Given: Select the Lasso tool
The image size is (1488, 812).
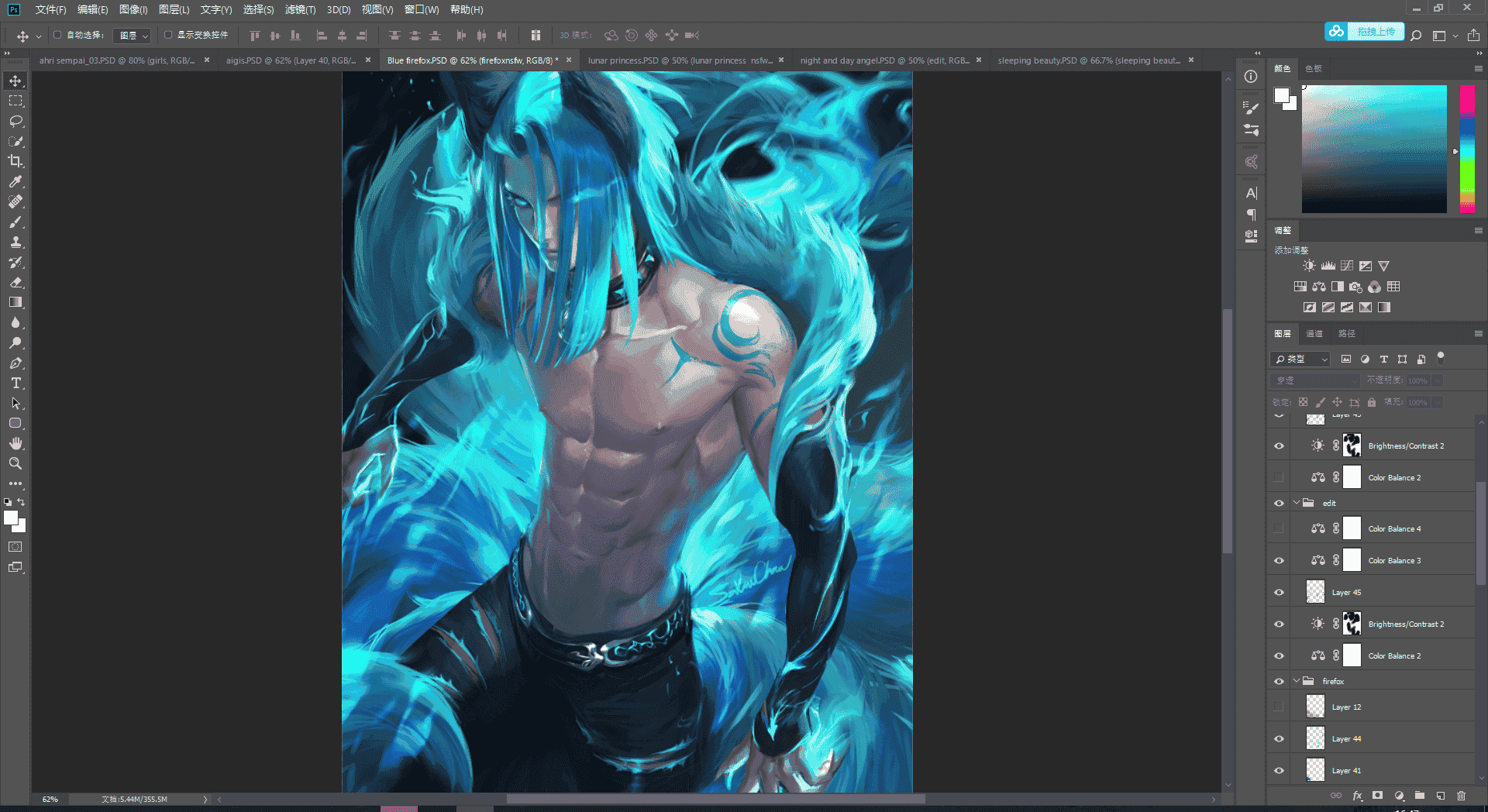Looking at the screenshot, I should pyautogui.click(x=15, y=121).
